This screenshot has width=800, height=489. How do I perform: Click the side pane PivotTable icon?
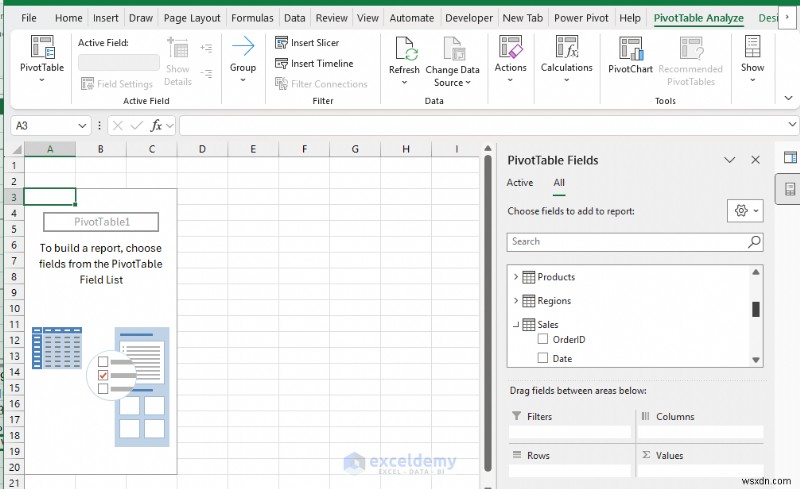click(790, 157)
